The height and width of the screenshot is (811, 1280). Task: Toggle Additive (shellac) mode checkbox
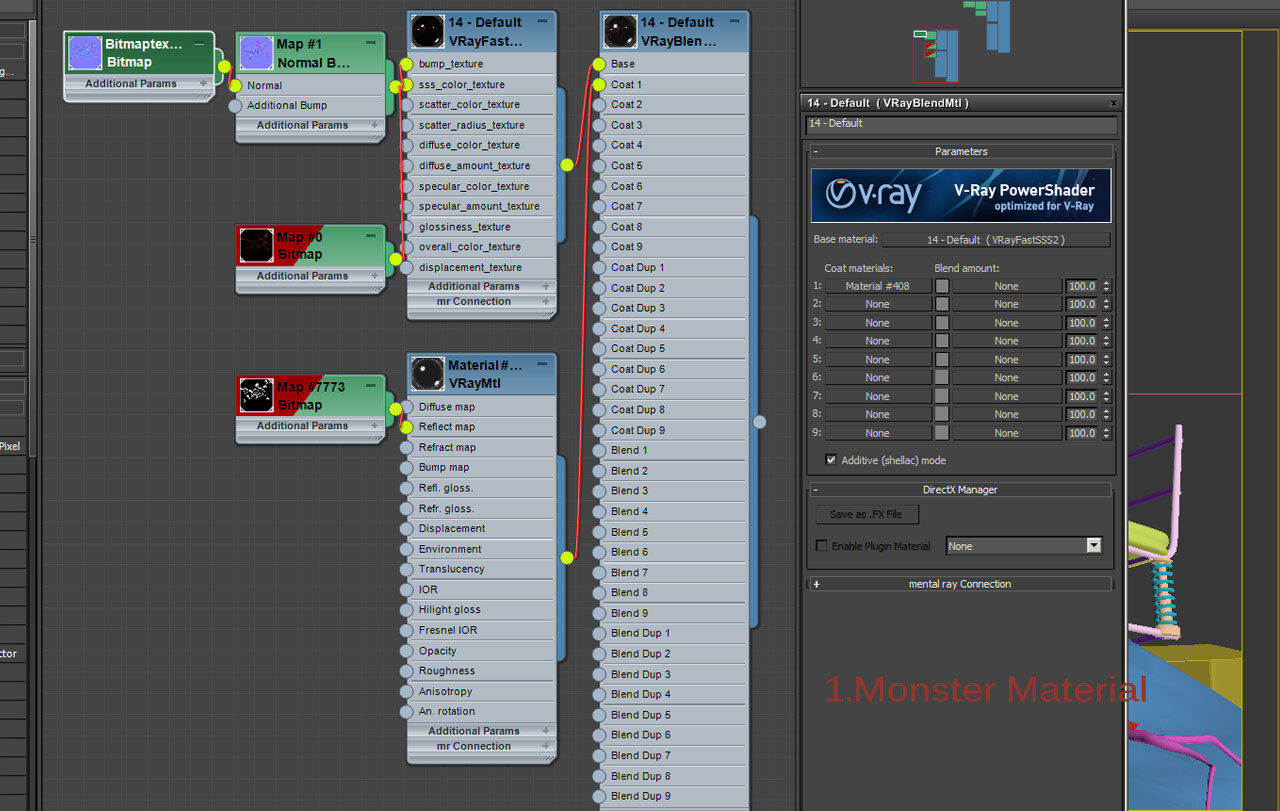point(831,460)
